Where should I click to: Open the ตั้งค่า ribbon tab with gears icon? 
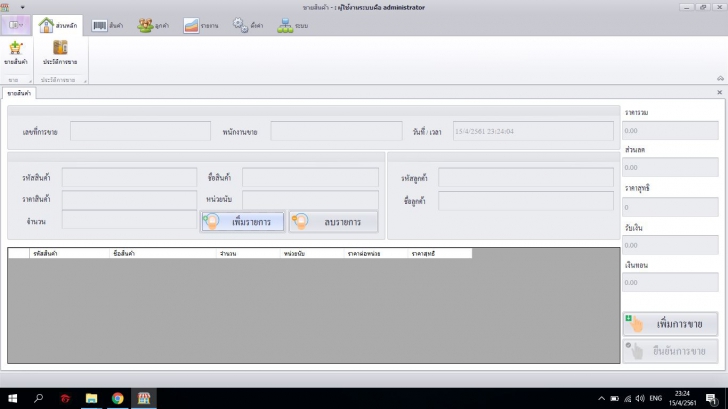click(247, 26)
